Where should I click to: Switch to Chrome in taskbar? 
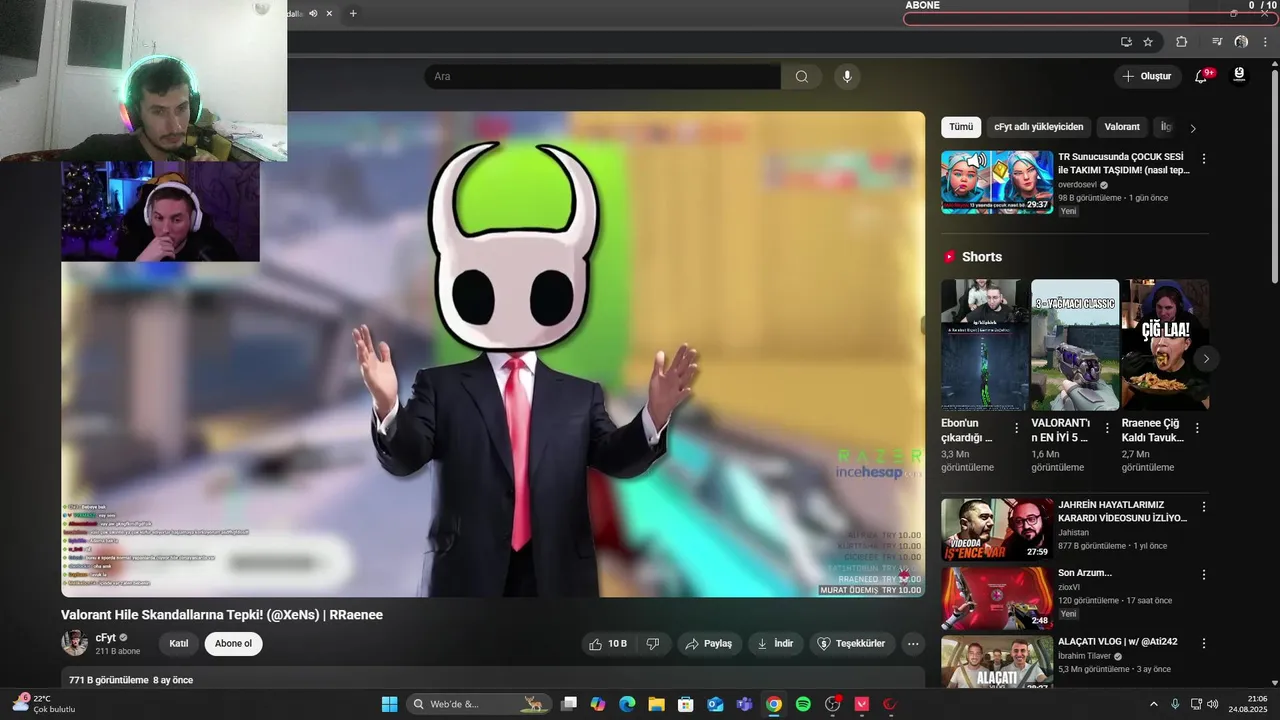point(774,704)
